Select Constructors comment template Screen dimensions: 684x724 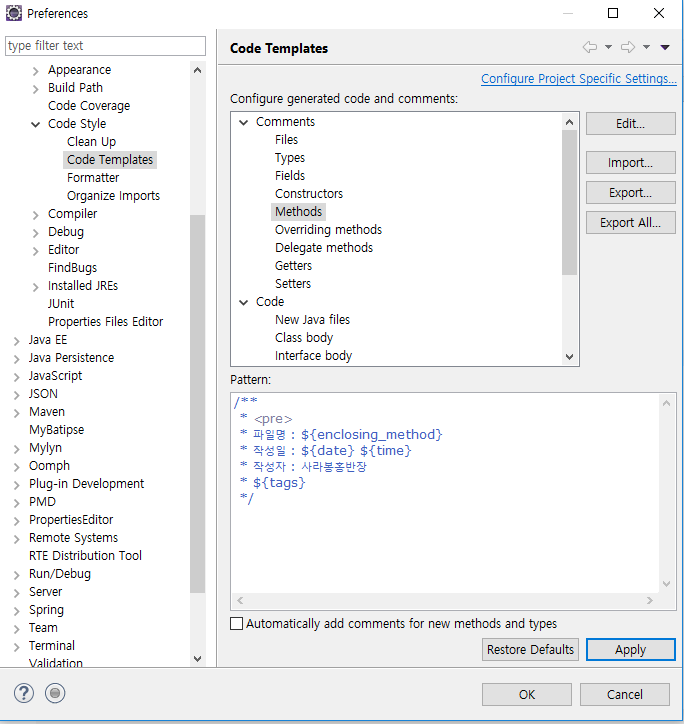[x=309, y=194]
